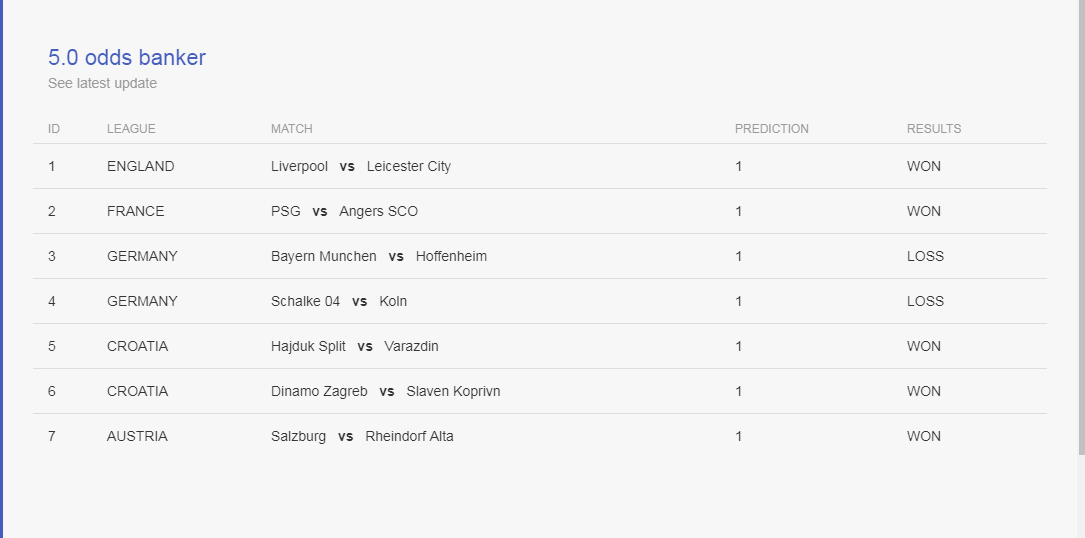Select the Schalke 04 vs Koln match
The height and width of the screenshot is (538, 1085).
tap(338, 301)
